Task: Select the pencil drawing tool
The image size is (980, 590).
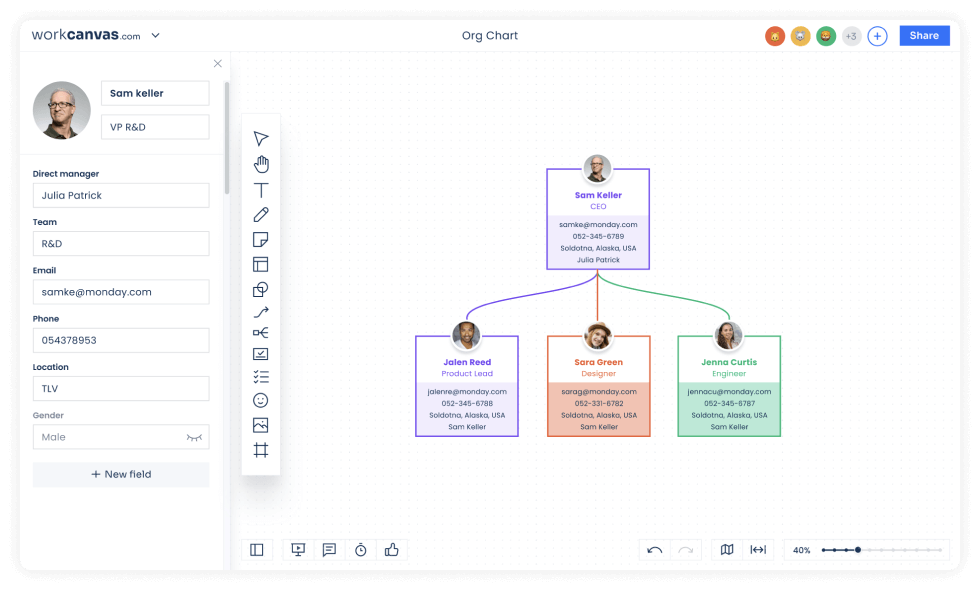Action: (261, 214)
